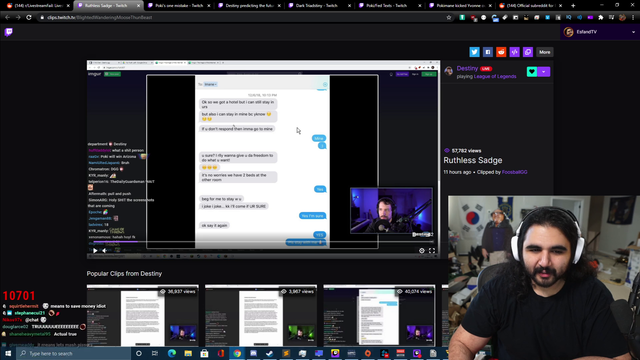Open Microsoft Store from taskbar

tap(204, 353)
